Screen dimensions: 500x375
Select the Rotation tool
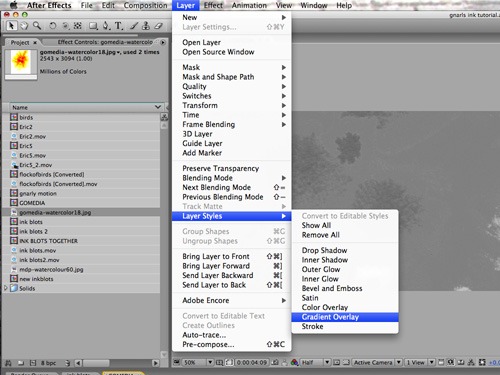[53, 26]
